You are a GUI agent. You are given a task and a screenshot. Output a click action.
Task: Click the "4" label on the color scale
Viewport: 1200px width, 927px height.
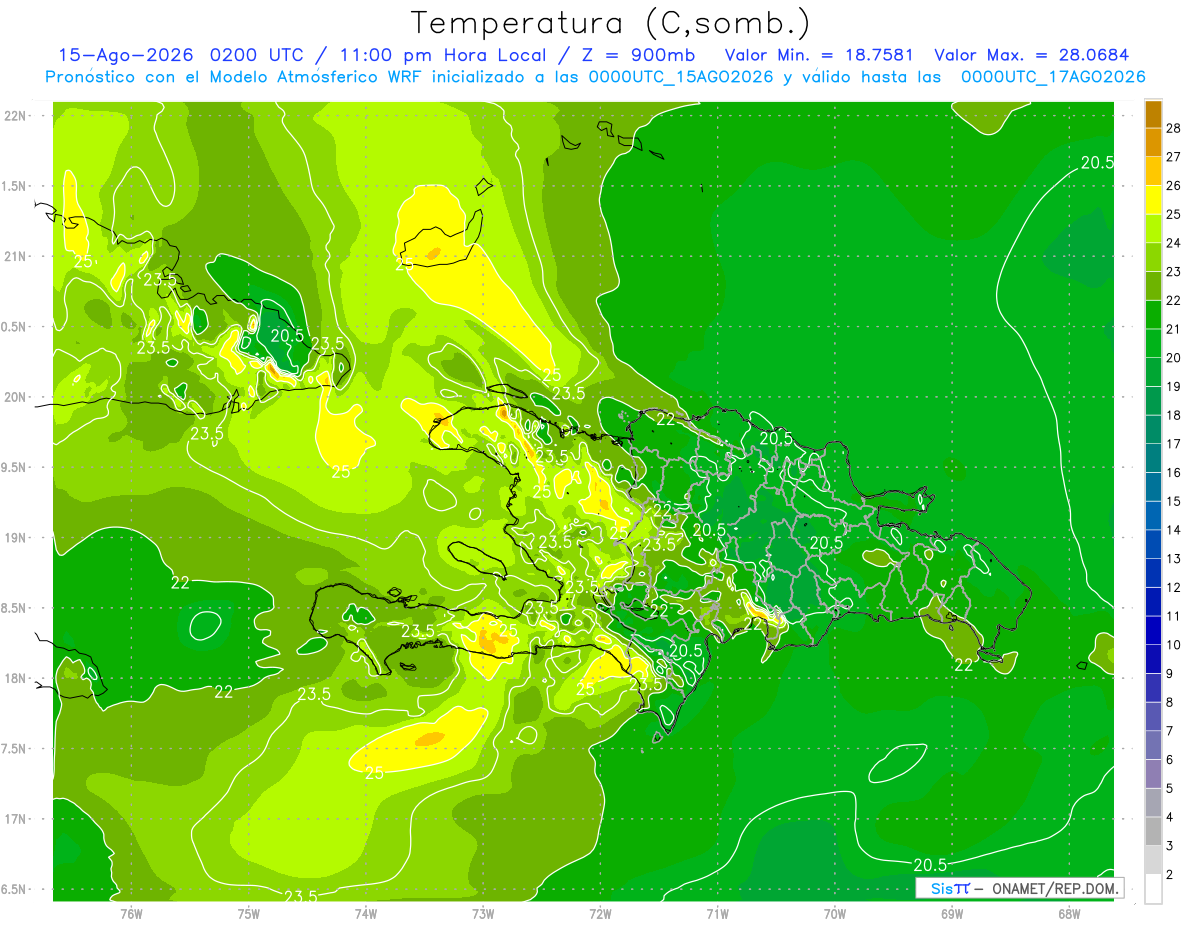point(1170,817)
